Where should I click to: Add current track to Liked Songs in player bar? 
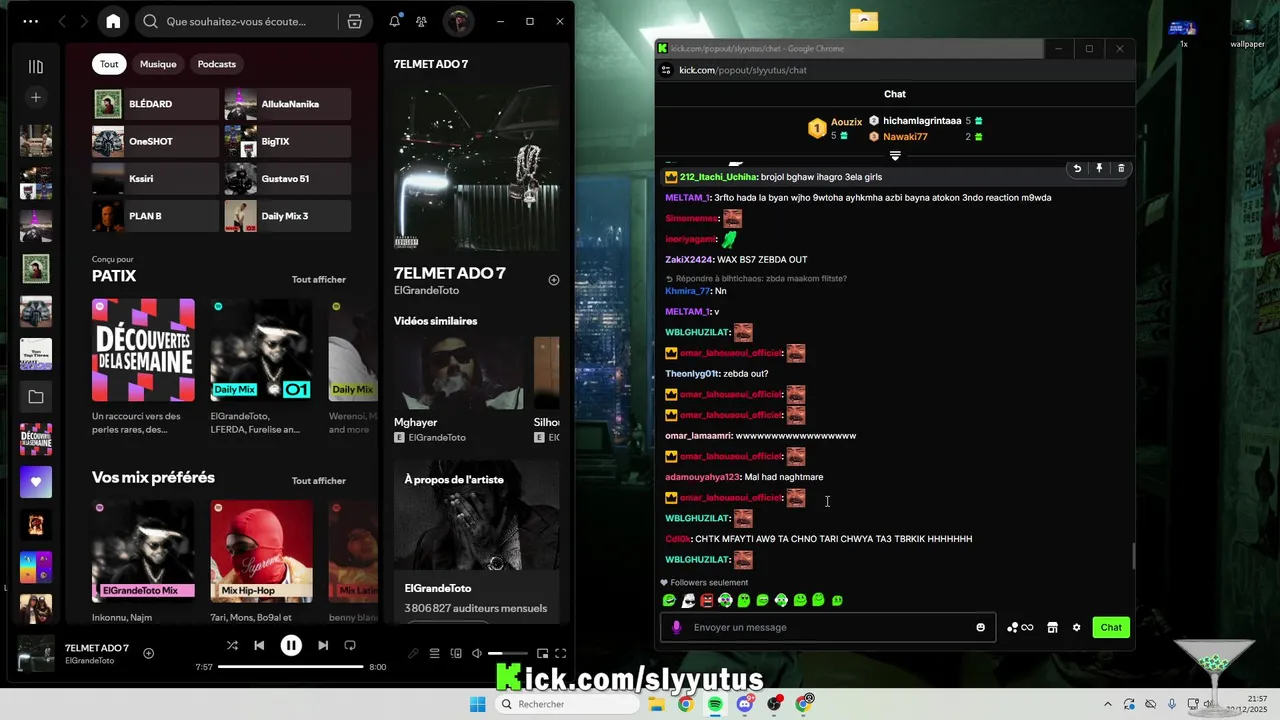point(148,653)
